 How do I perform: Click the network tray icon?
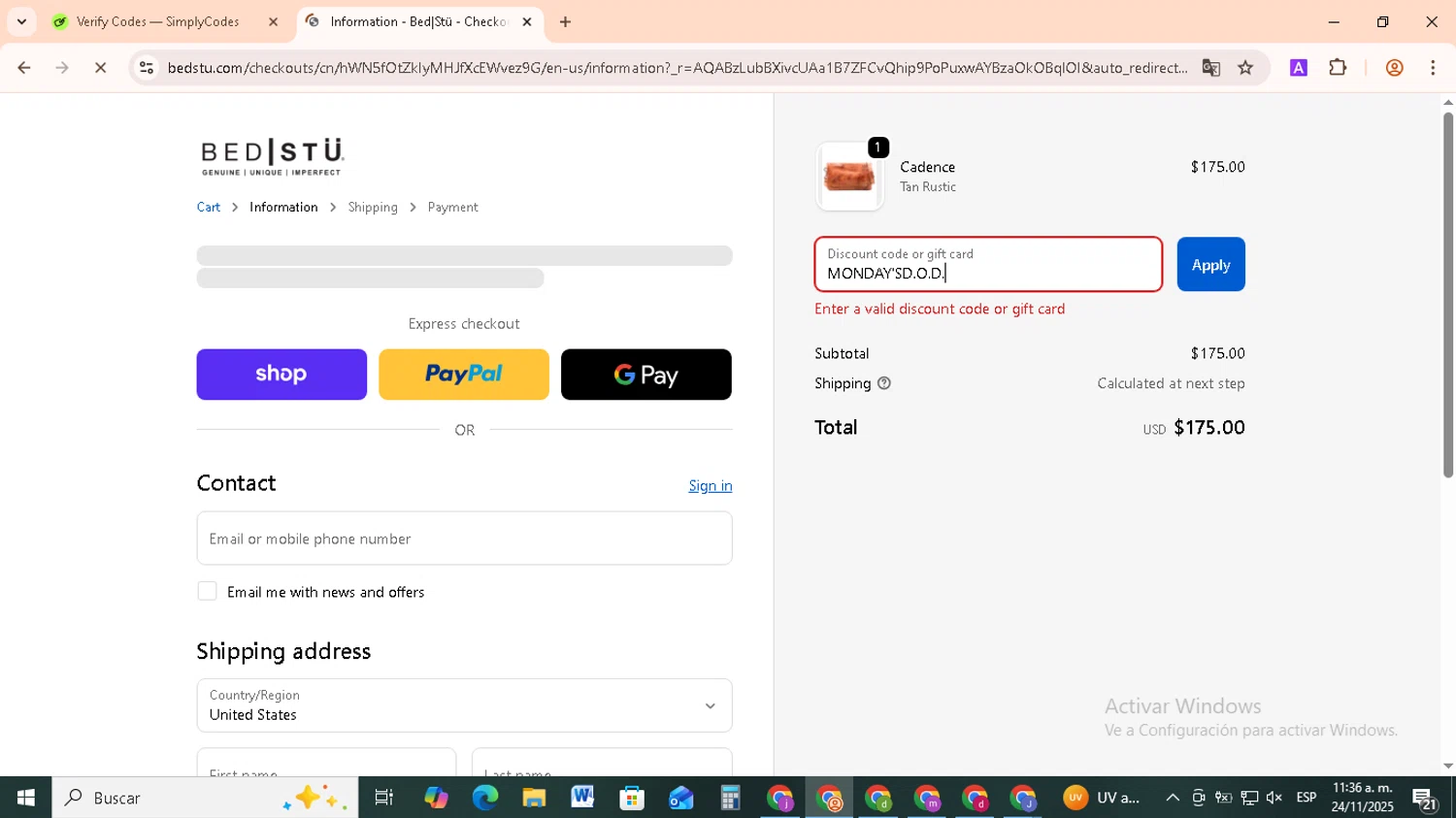(x=1249, y=798)
